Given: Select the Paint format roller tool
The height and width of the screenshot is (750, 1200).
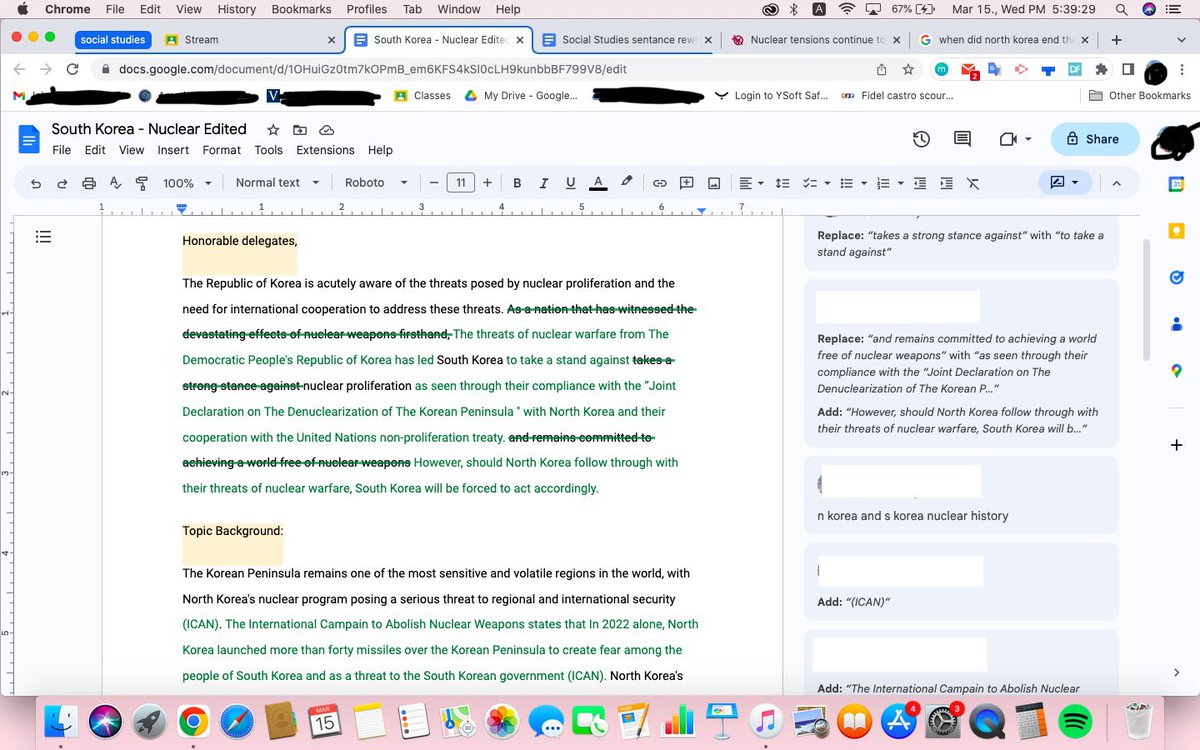Looking at the screenshot, I should click(x=141, y=183).
